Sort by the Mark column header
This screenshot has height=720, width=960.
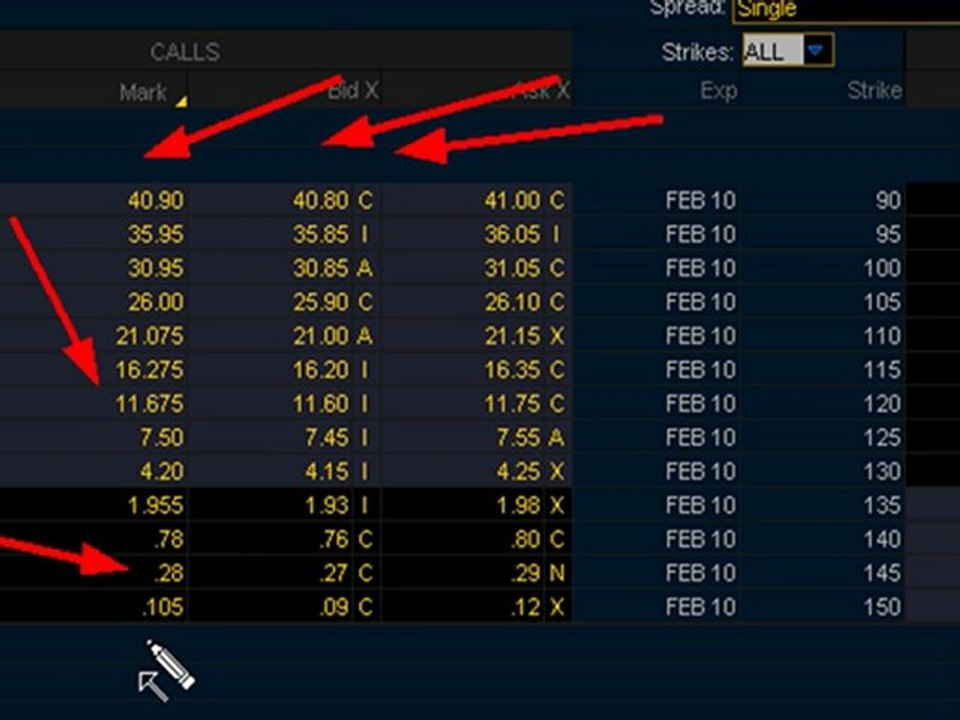click(143, 92)
